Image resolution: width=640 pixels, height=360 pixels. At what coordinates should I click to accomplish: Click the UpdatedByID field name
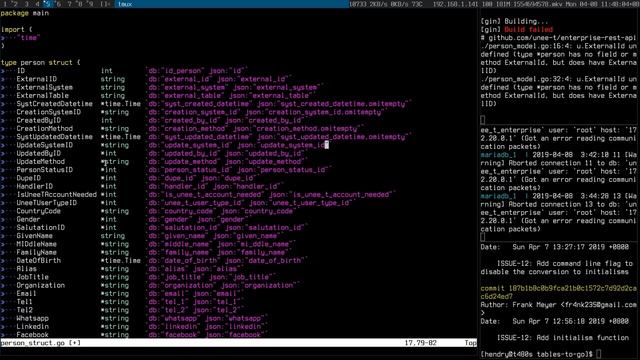[x=38, y=153]
